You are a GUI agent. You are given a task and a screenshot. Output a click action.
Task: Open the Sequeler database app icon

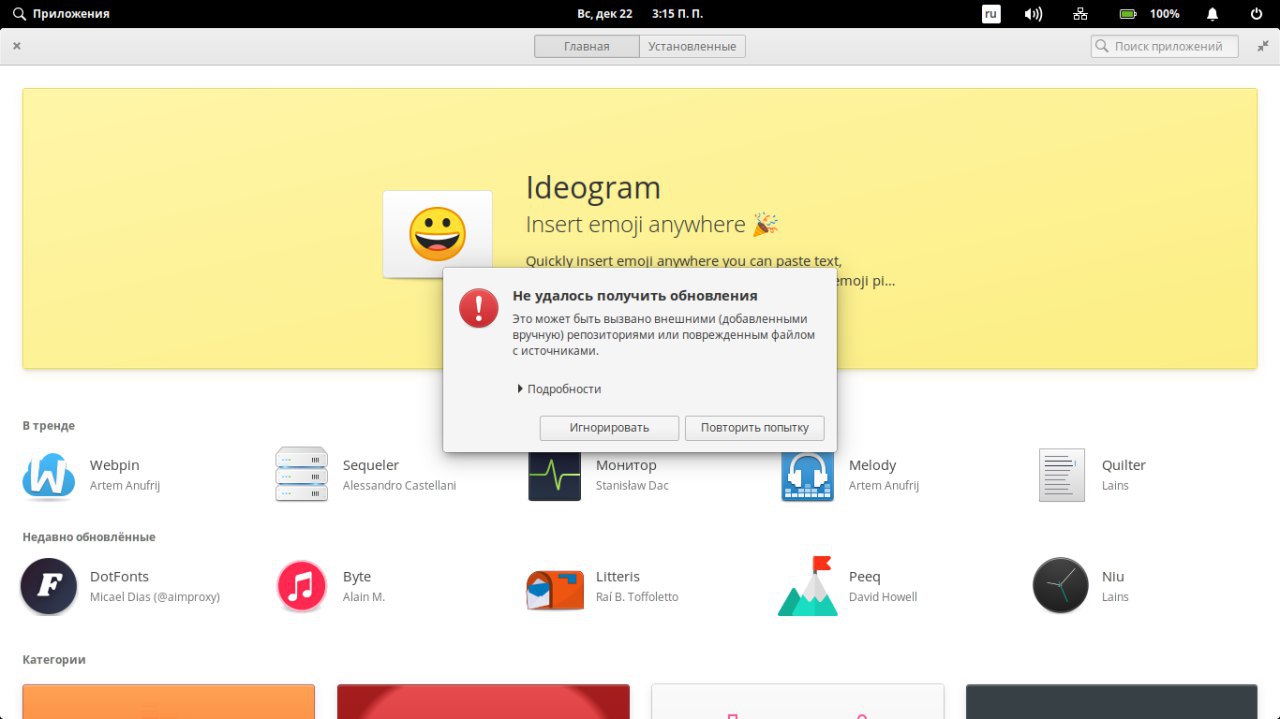302,474
